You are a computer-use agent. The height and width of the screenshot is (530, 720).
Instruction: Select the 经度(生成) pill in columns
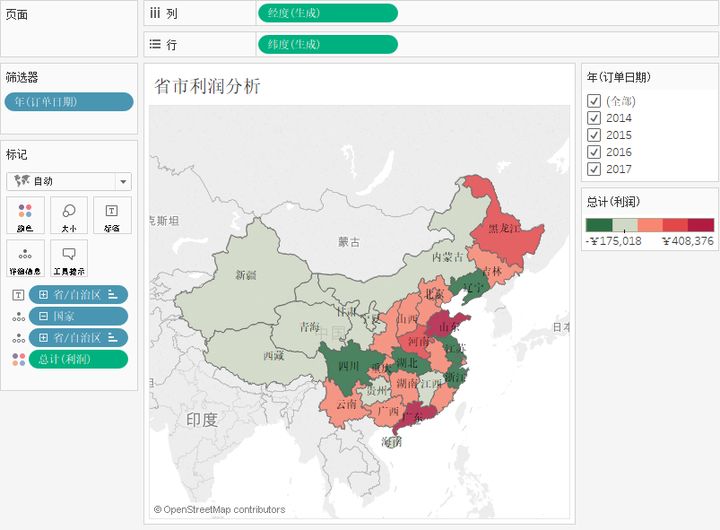[327, 13]
